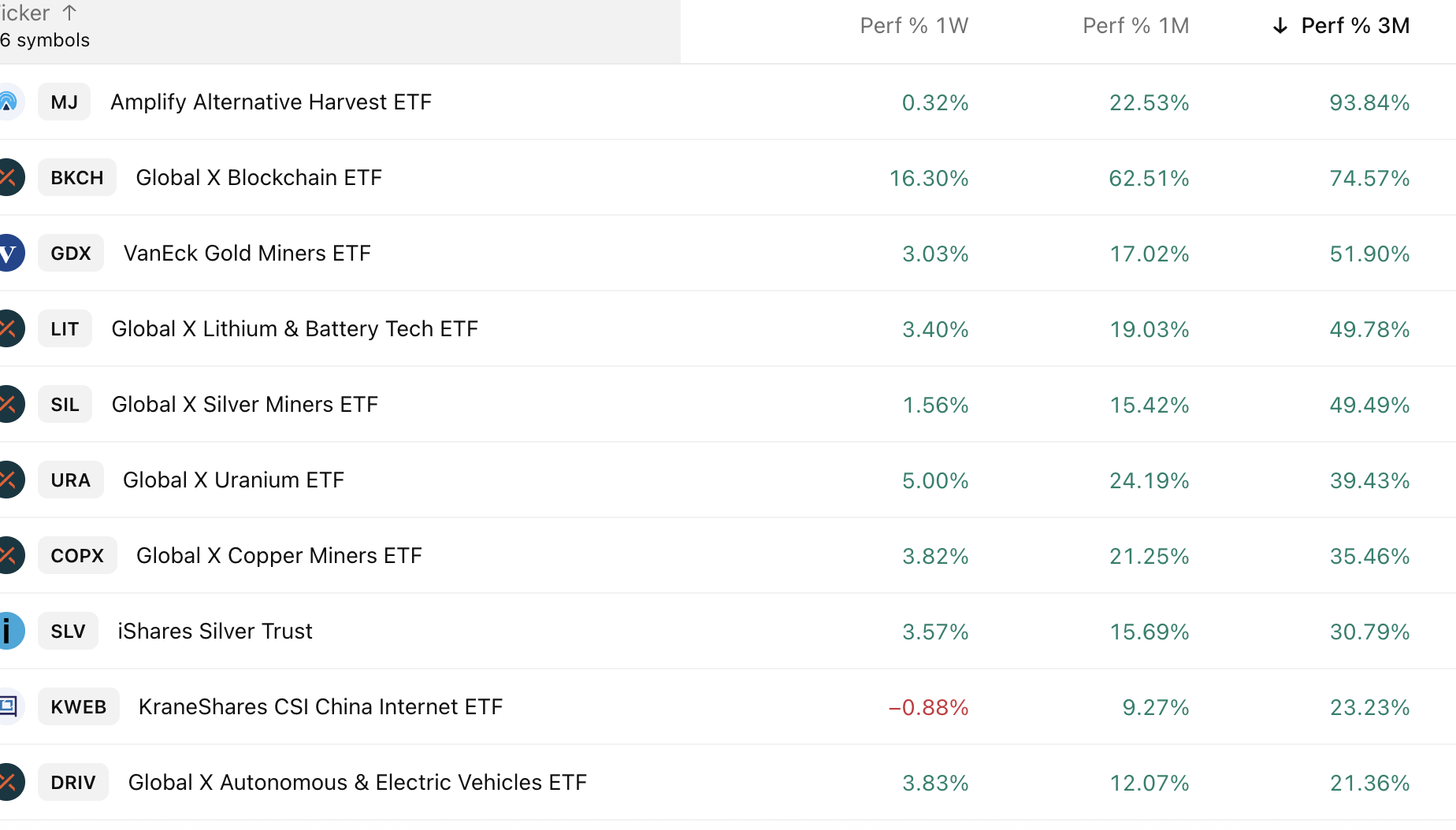Click the Global X Uranium ETF logo
The height and width of the screenshot is (830, 1456).
[x=11, y=480]
